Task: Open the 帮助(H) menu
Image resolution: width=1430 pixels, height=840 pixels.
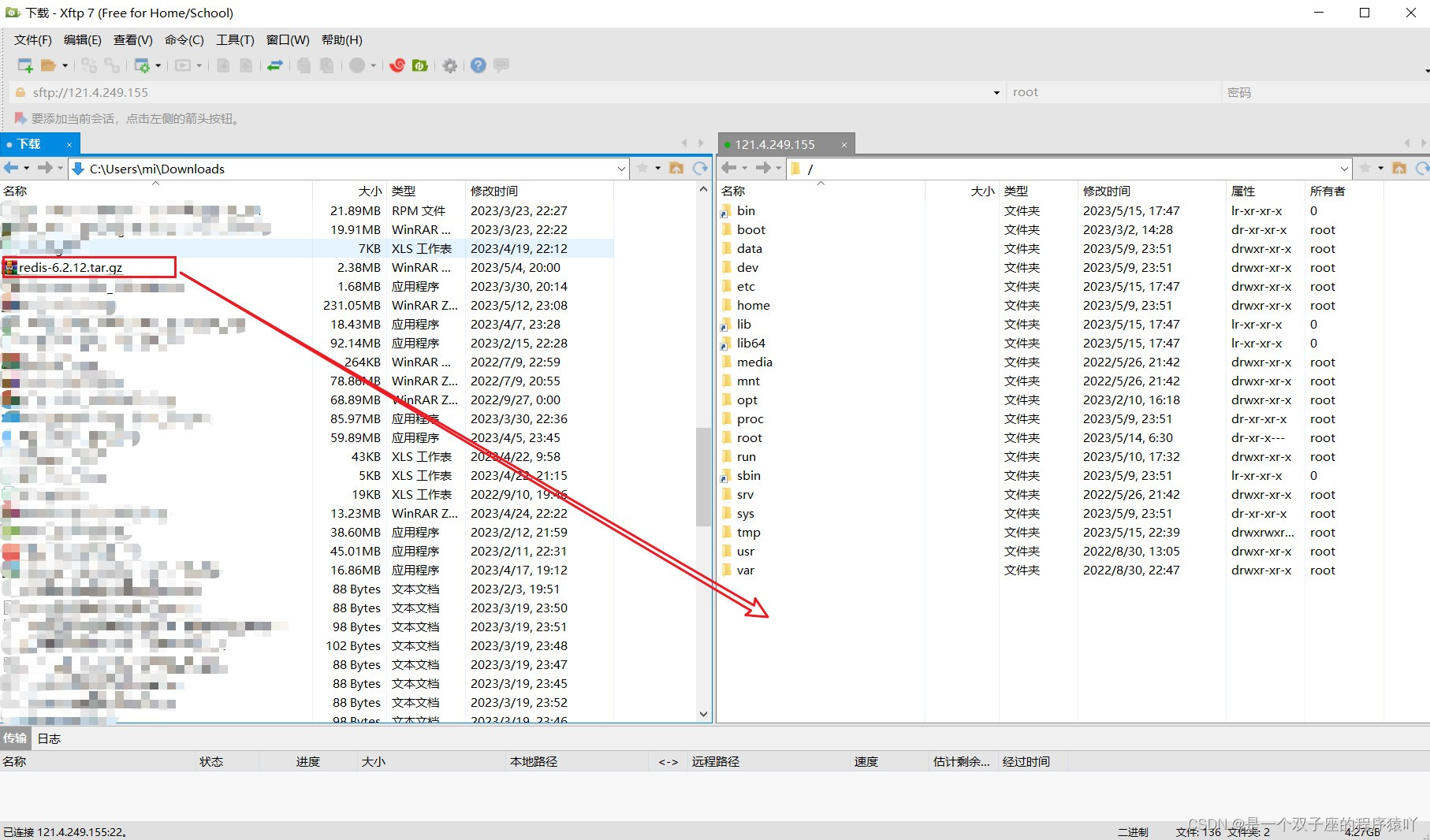Action: click(x=341, y=39)
